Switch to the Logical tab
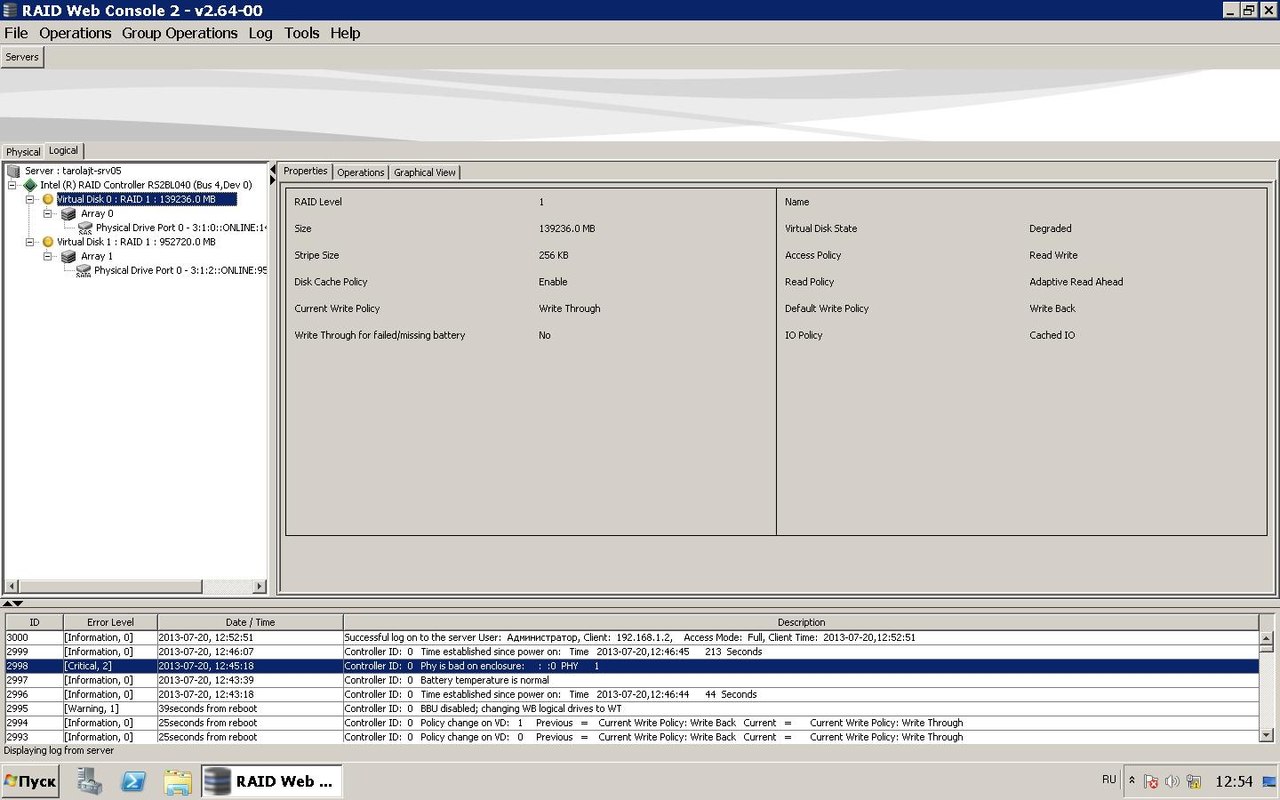1280x800 pixels. (64, 151)
